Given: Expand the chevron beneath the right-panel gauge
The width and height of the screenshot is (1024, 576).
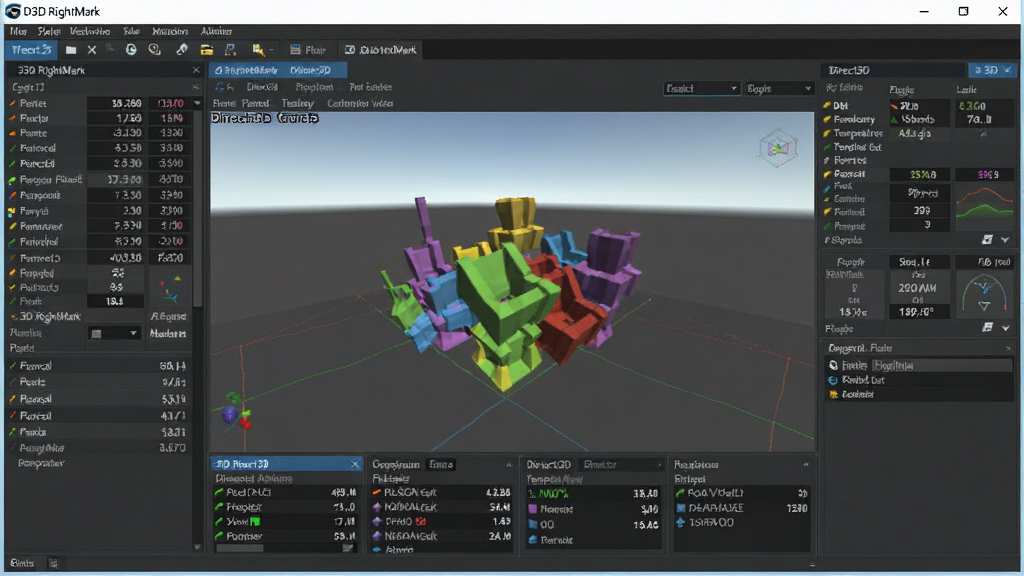Looking at the screenshot, I should (1006, 328).
